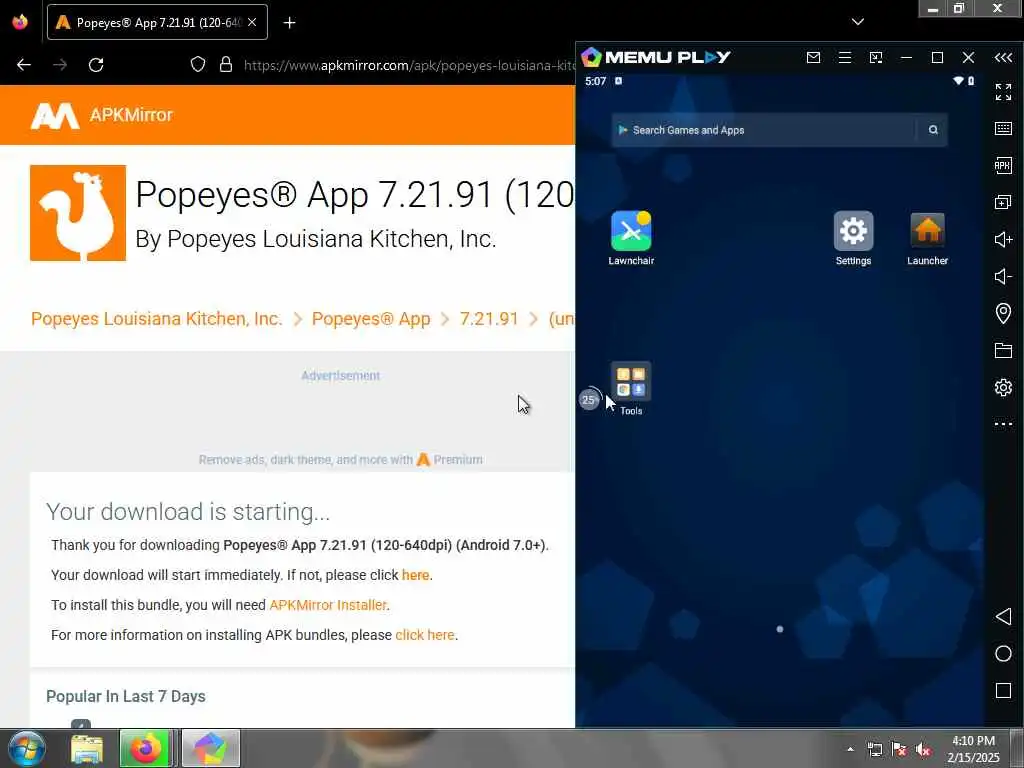Open the taskbar clock showing 4:10 PM
Screen dimensions: 1024x768
[973, 749]
